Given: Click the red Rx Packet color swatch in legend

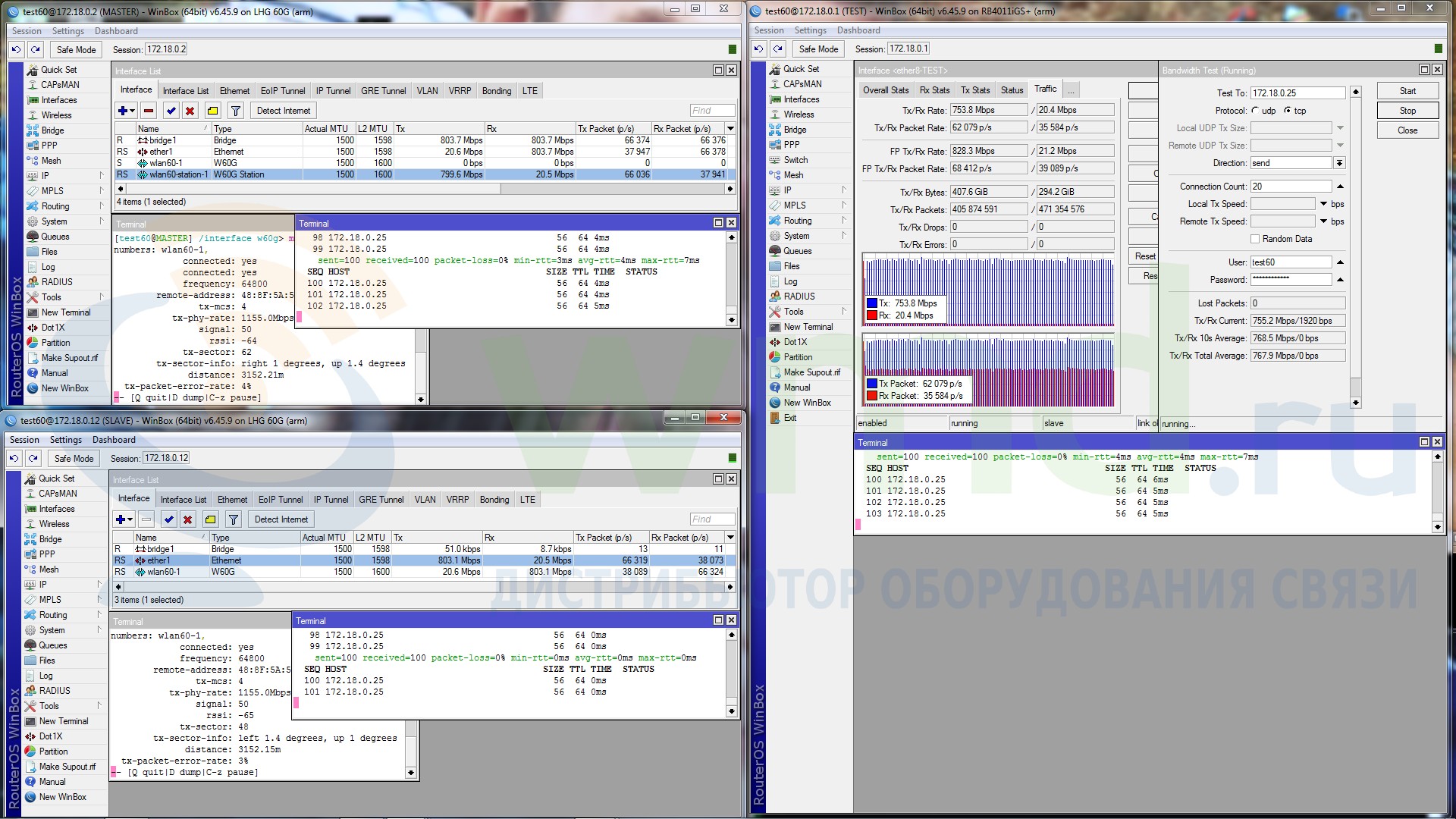Looking at the screenshot, I should [872, 396].
